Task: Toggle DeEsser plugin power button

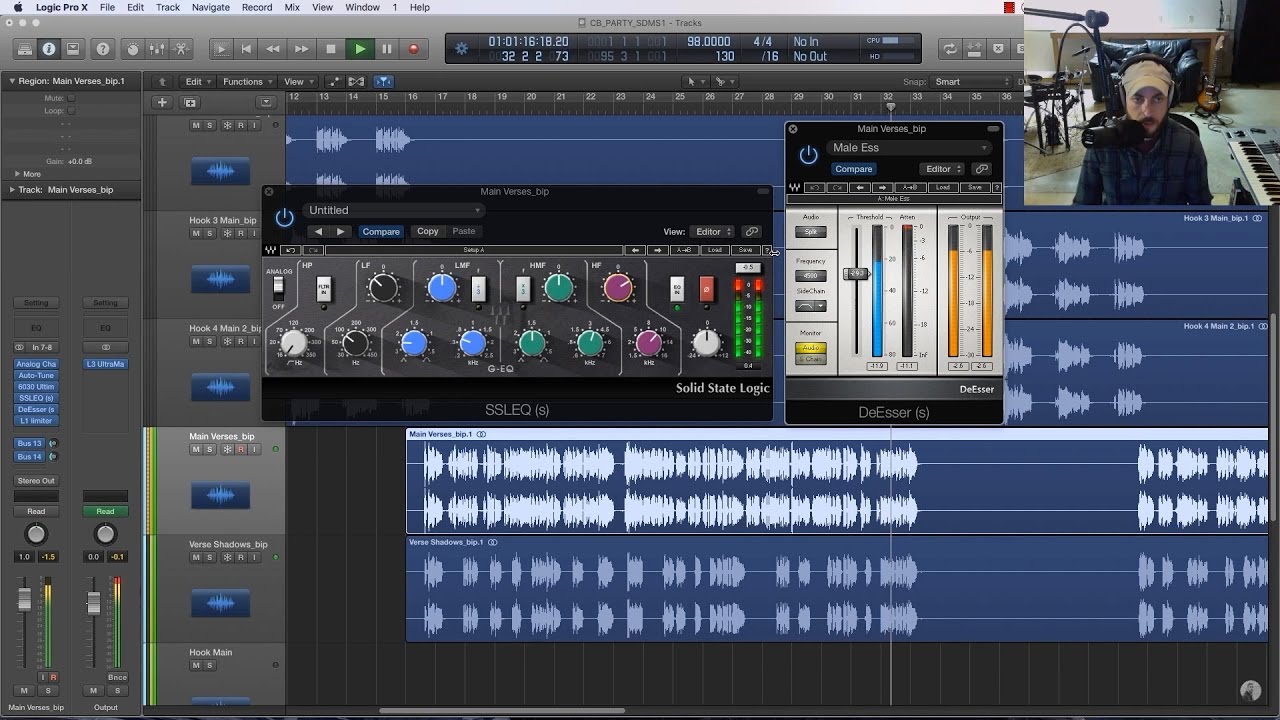Action: pos(808,155)
